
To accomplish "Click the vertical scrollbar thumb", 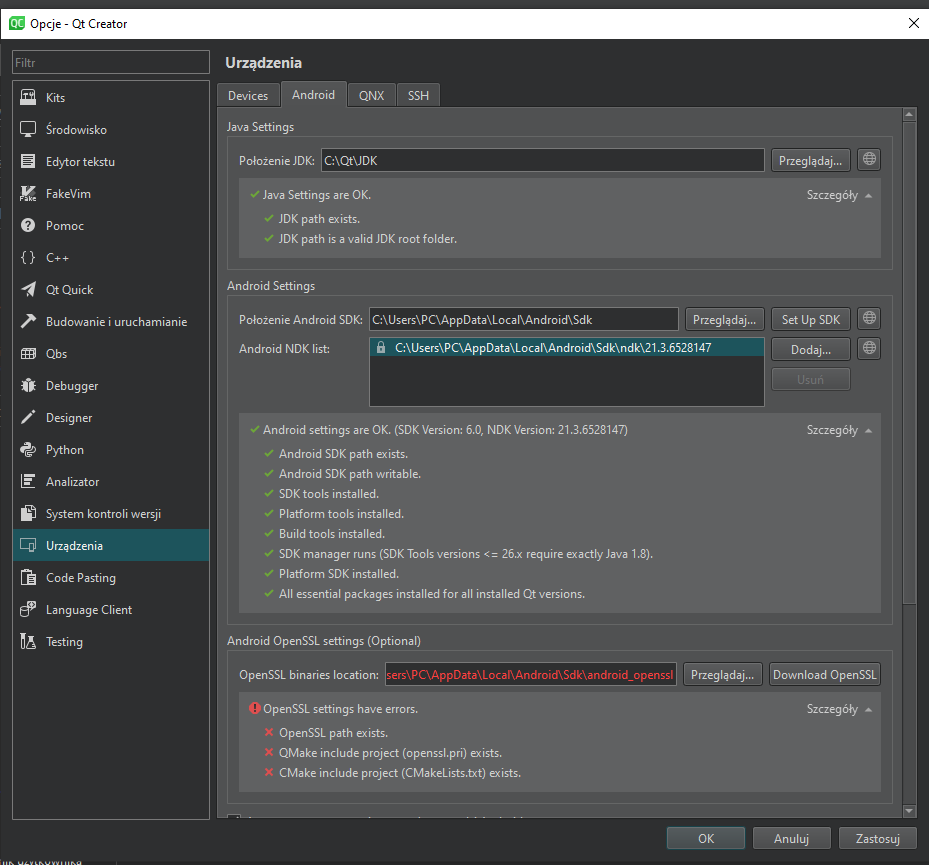I will (909, 363).
